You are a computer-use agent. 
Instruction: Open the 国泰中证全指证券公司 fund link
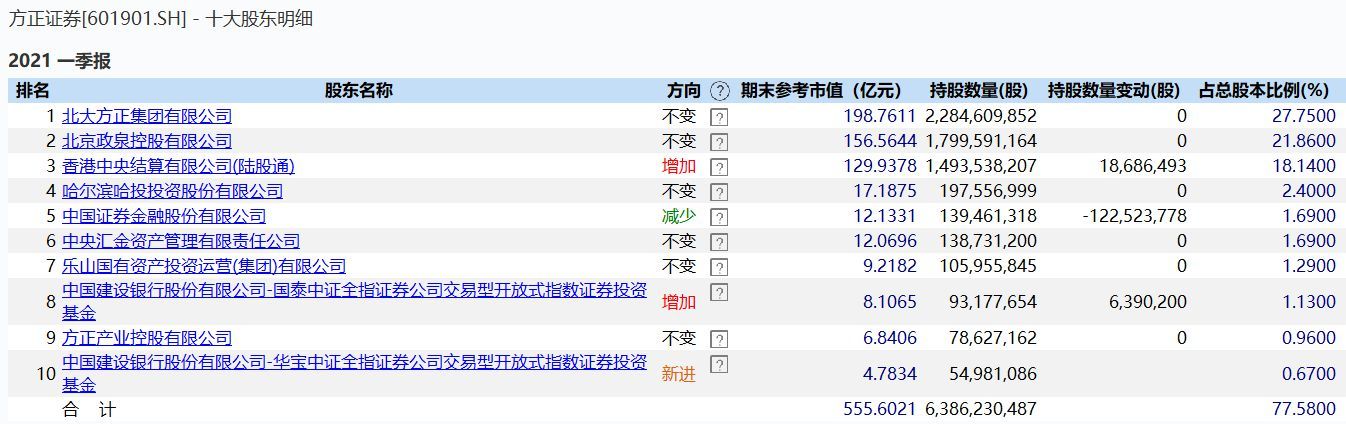click(355, 301)
